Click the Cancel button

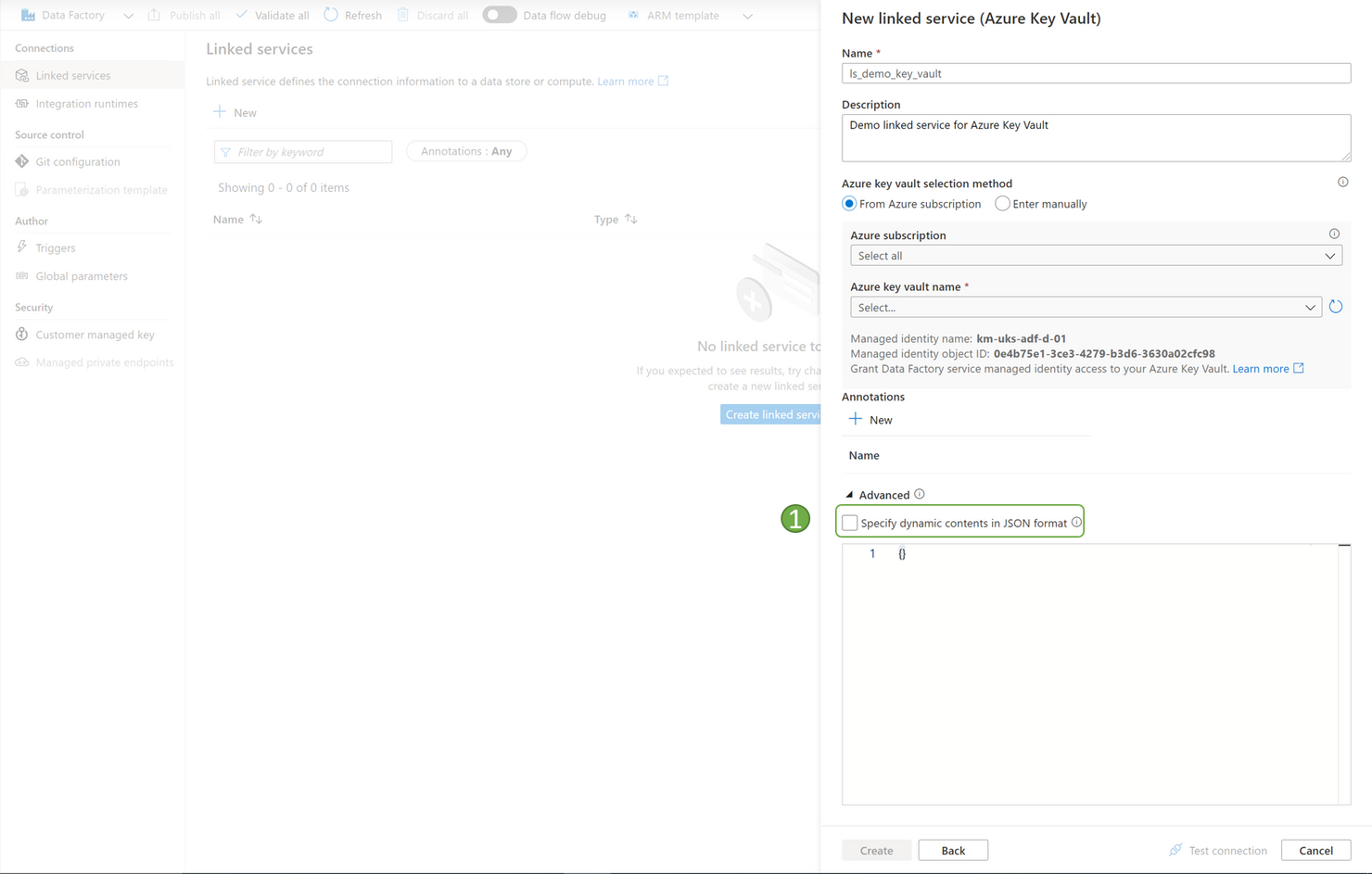[x=1315, y=850]
